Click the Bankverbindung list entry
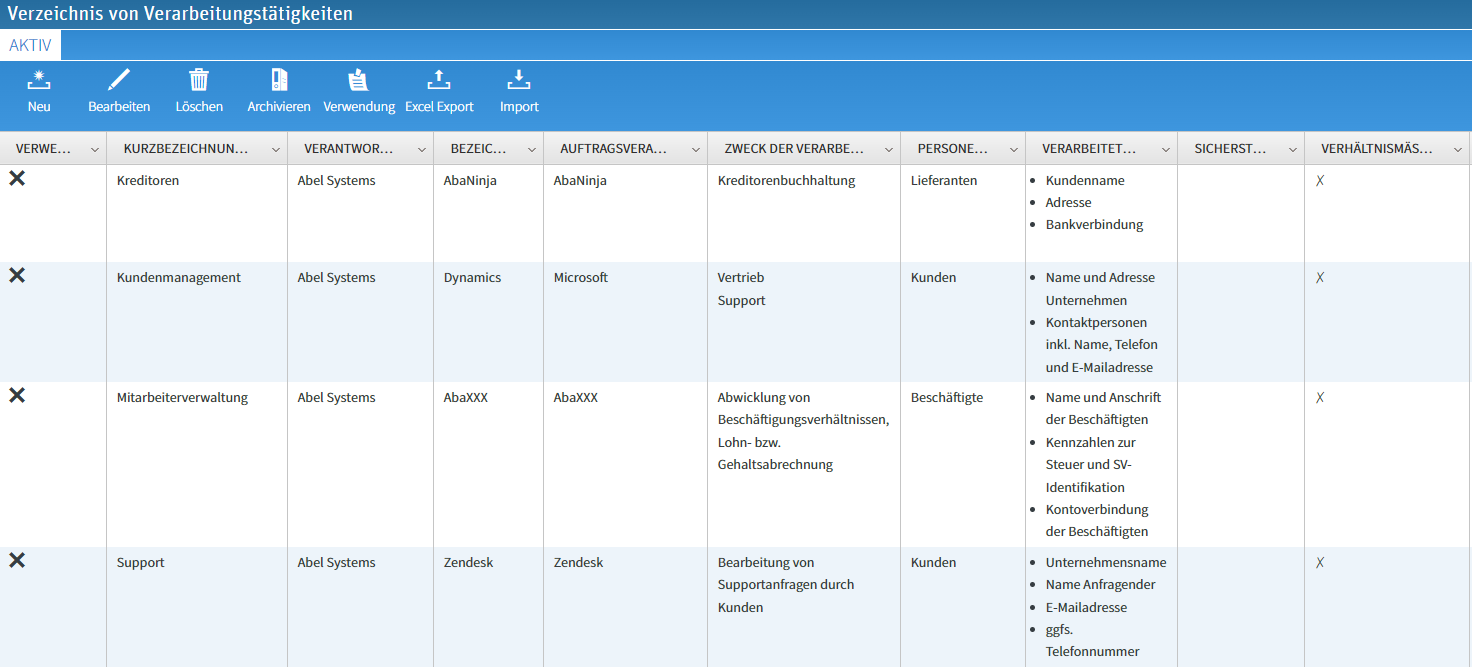Image resolution: width=1472 pixels, height=667 pixels. pyautogui.click(x=1094, y=225)
